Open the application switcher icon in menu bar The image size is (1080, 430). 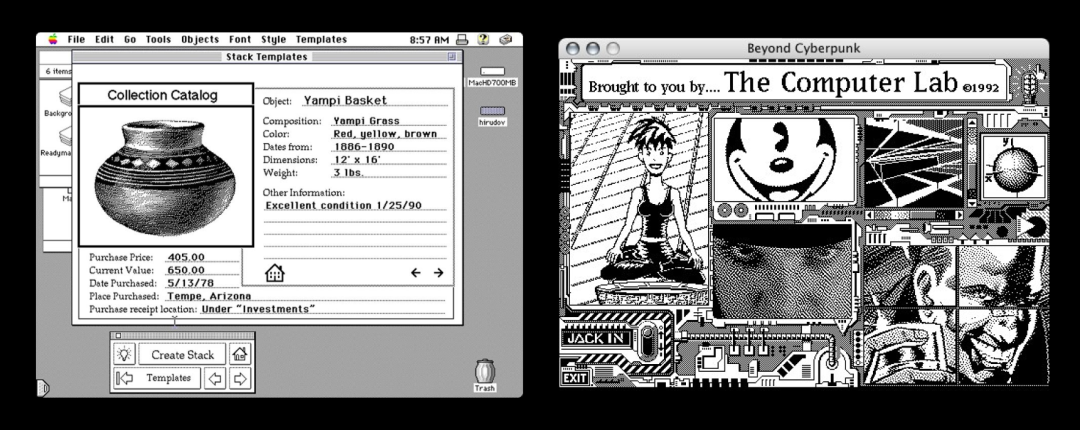pyautogui.click(x=506, y=39)
